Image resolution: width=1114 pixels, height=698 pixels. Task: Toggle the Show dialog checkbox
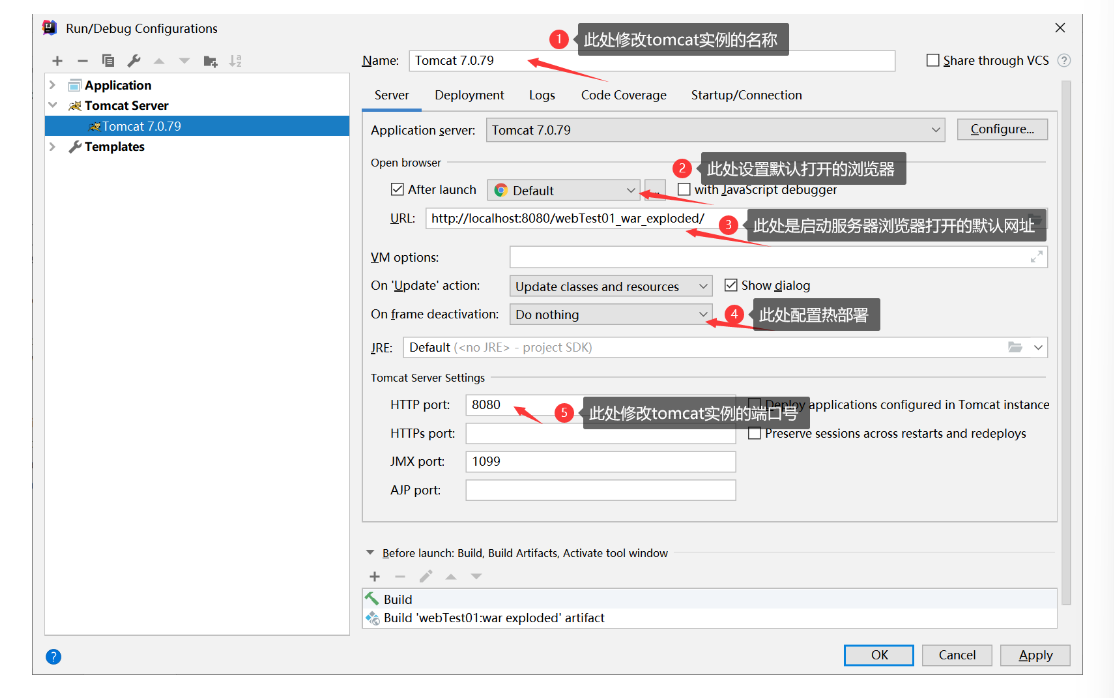[x=730, y=285]
